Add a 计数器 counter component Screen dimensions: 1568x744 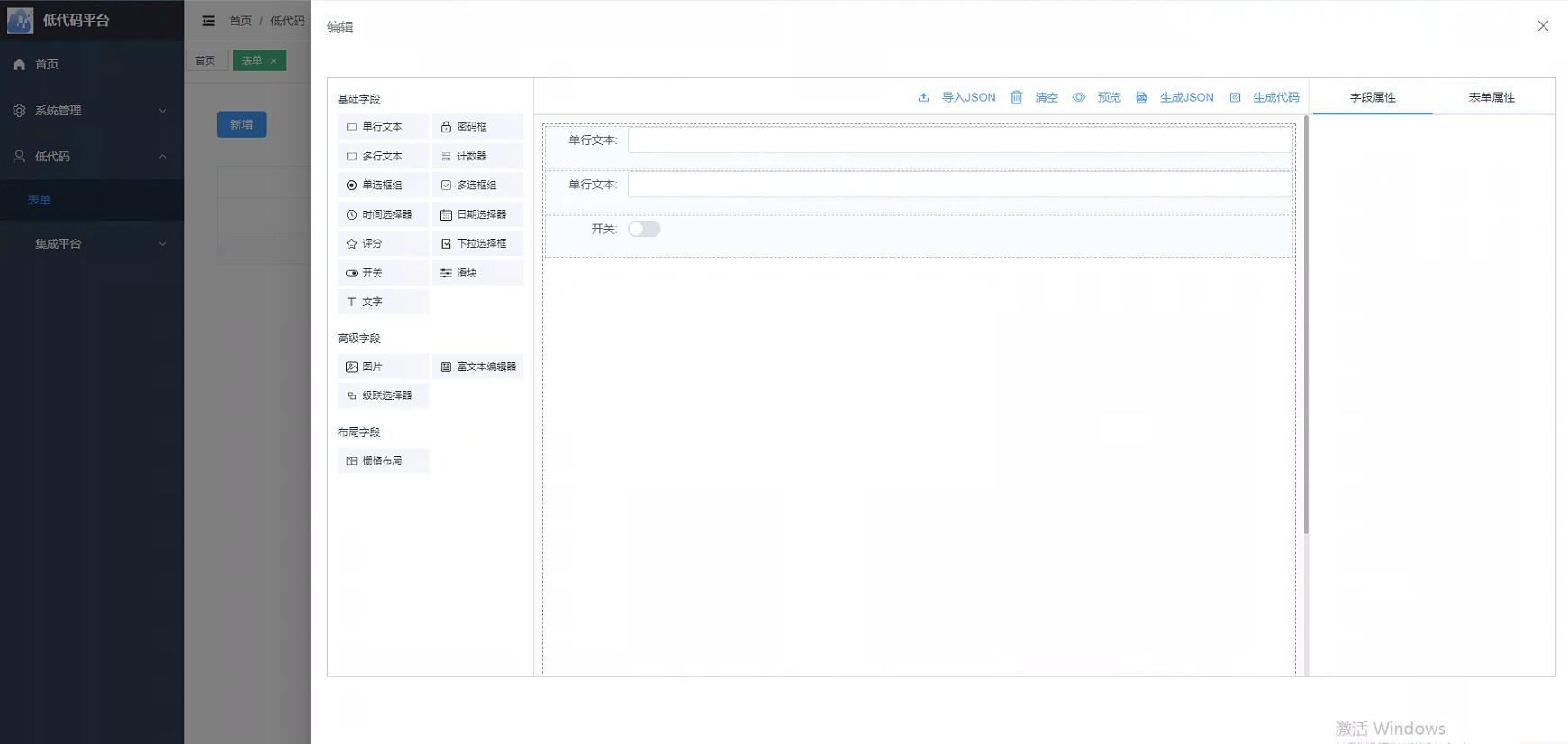pos(477,156)
